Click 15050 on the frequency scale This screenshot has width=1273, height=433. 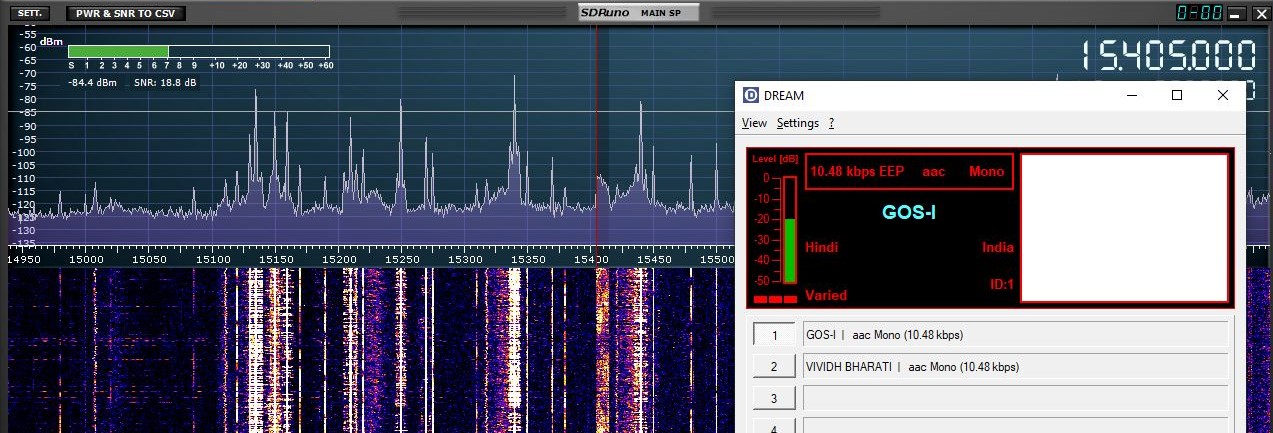(150, 260)
